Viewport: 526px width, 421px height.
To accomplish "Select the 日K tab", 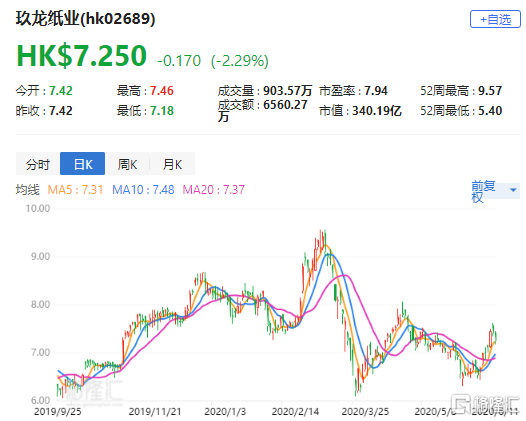I will (83, 164).
